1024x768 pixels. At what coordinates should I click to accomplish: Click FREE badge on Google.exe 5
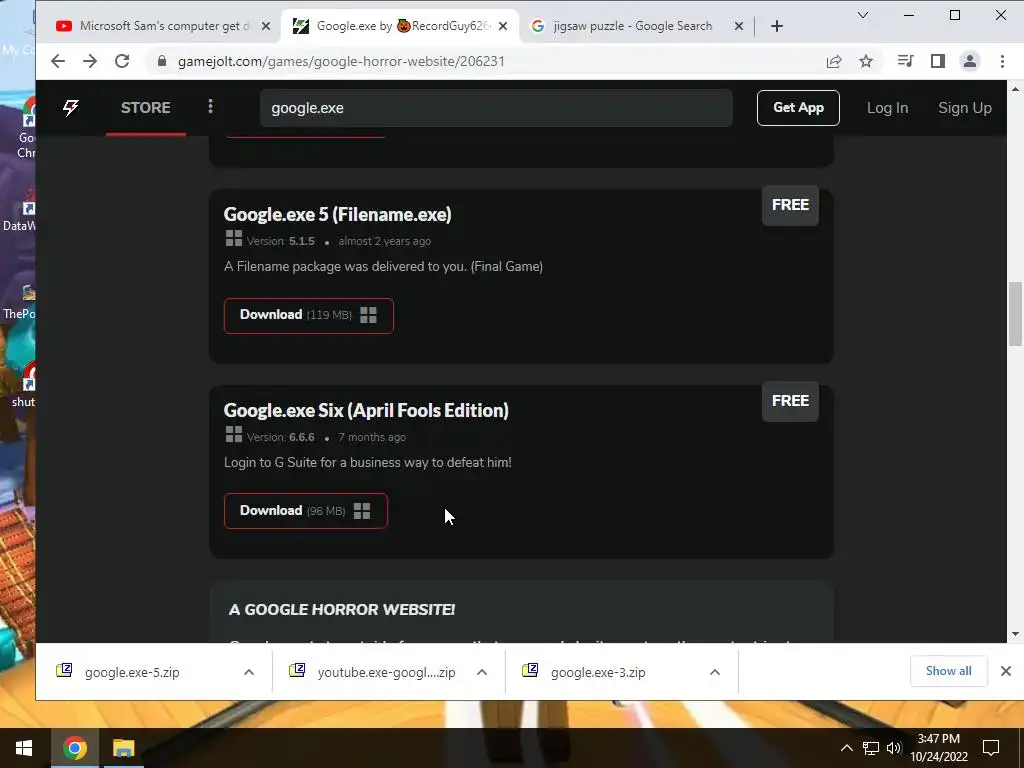(790, 205)
